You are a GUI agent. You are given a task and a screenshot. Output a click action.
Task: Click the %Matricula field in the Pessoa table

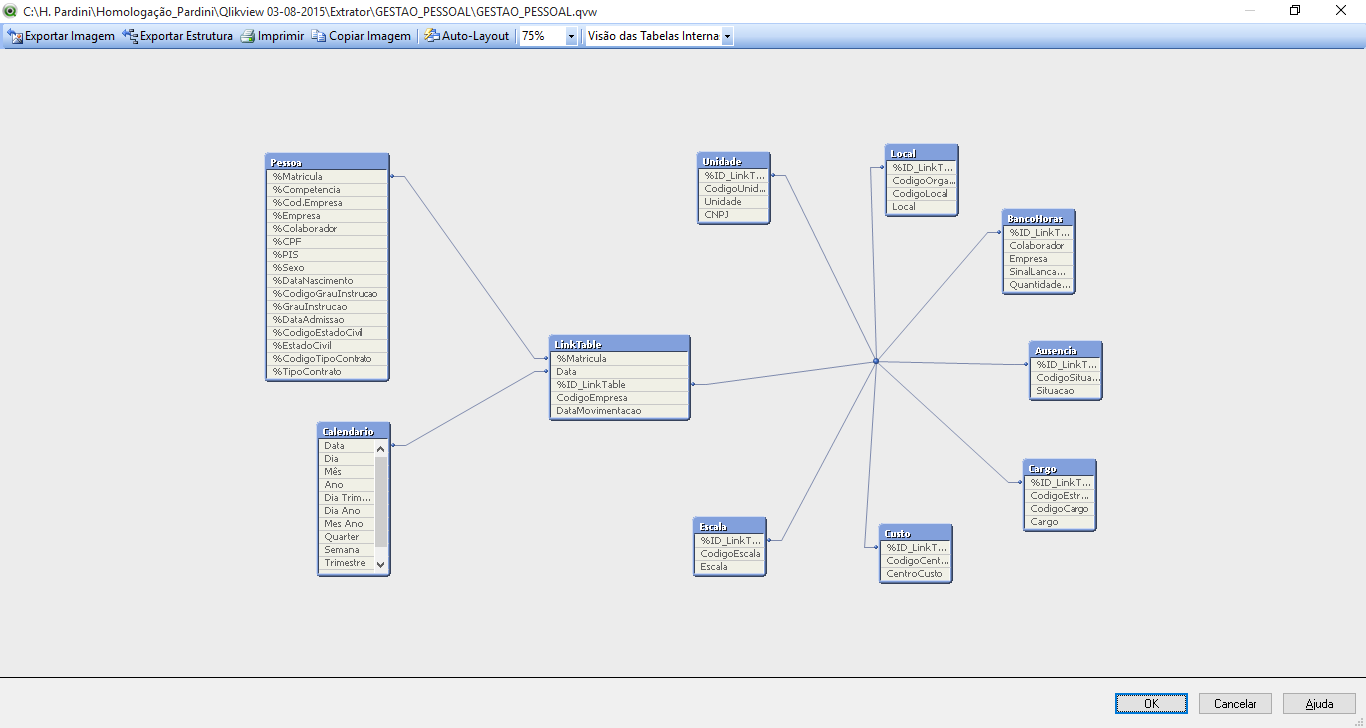pos(328,176)
